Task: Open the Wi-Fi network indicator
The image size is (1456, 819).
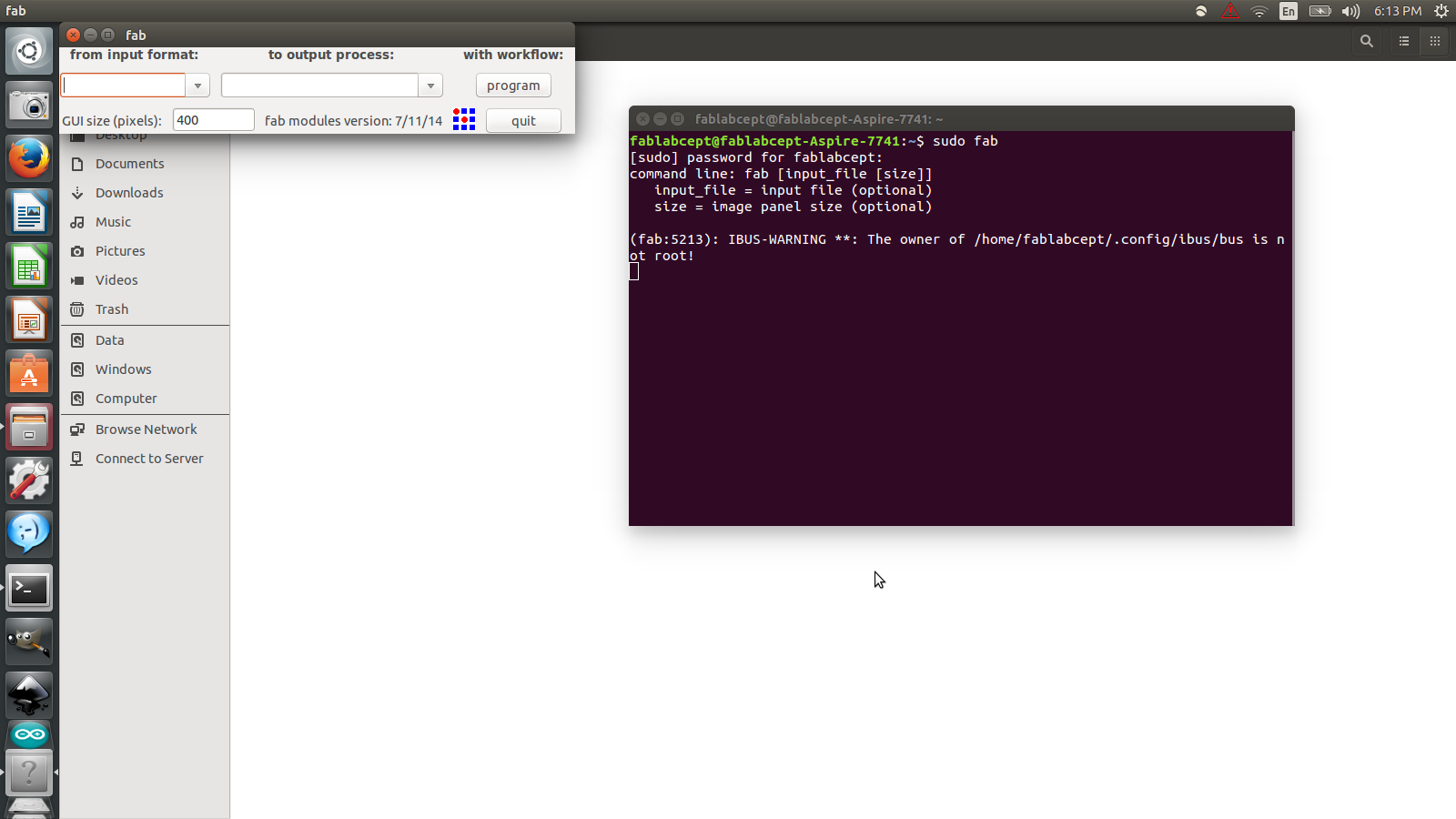Action: [1259, 11]
